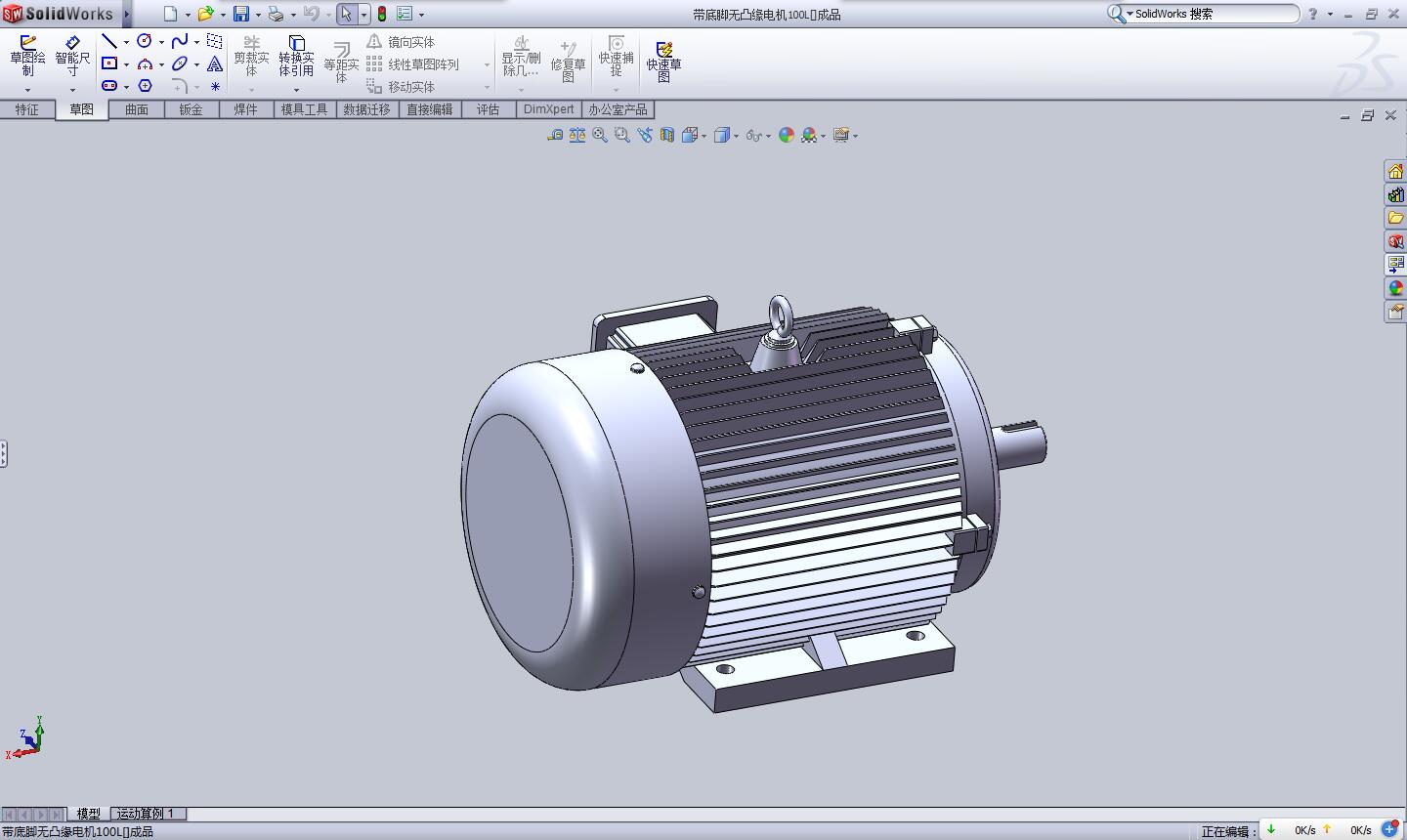
Task: Select the Circle sketch tool
Action: [145, 41]
